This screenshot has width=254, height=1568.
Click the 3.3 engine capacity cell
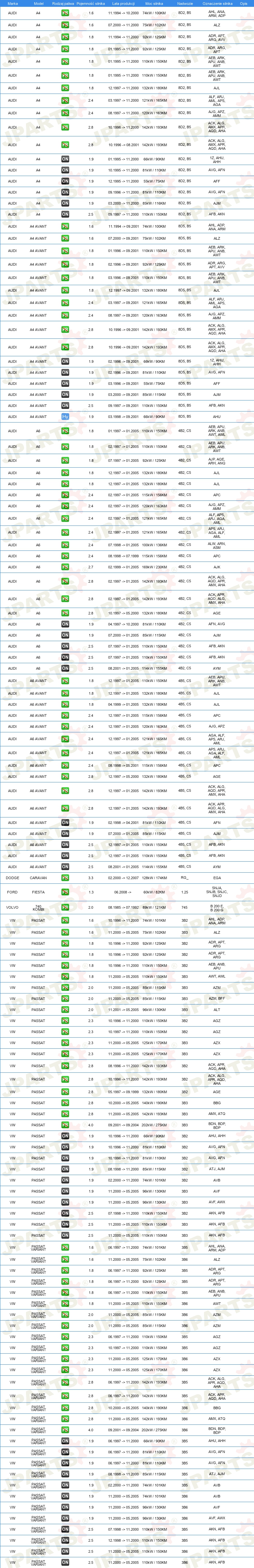pos(91,879)
